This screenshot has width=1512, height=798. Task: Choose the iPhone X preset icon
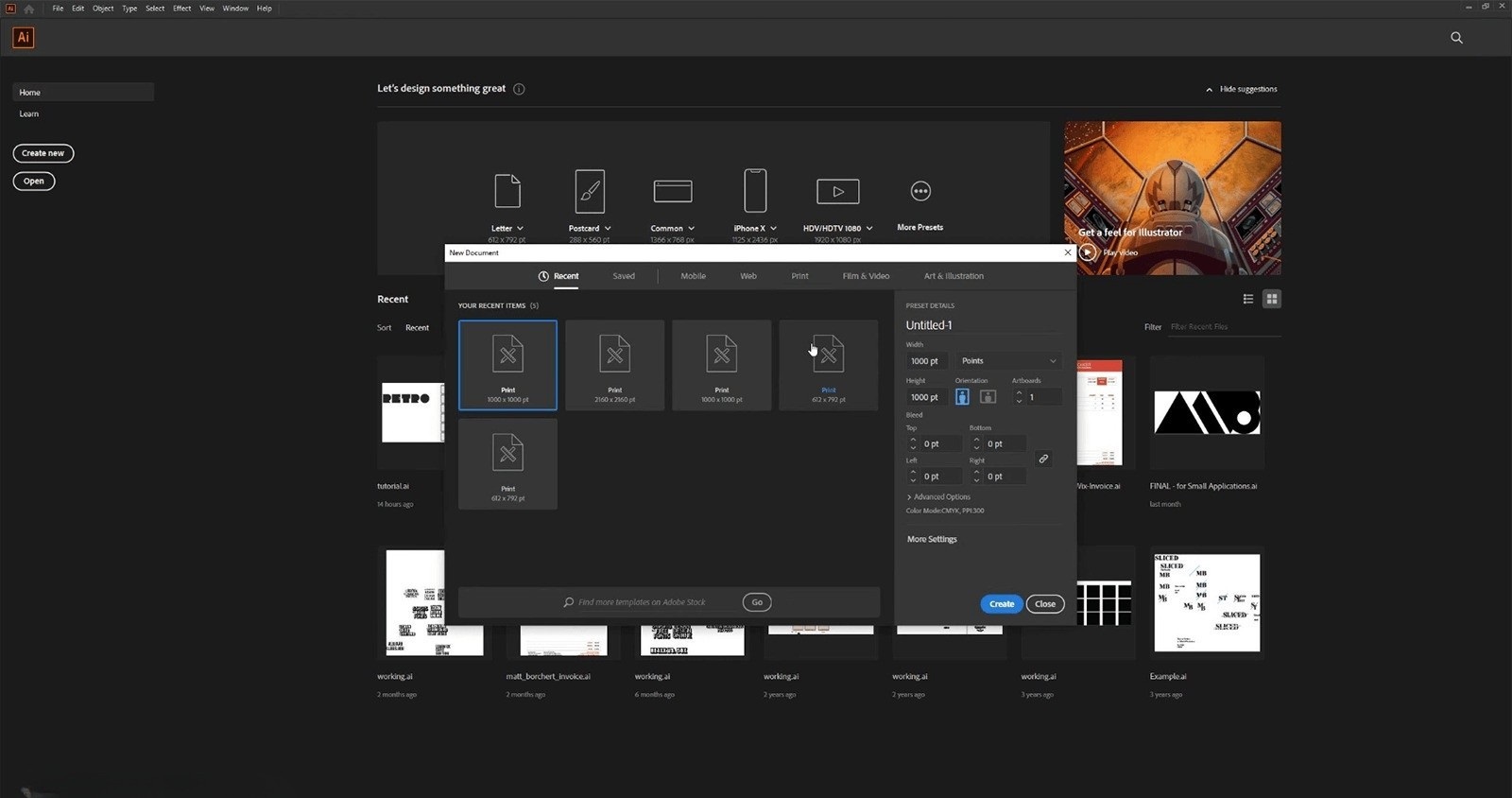pos(755,191)
